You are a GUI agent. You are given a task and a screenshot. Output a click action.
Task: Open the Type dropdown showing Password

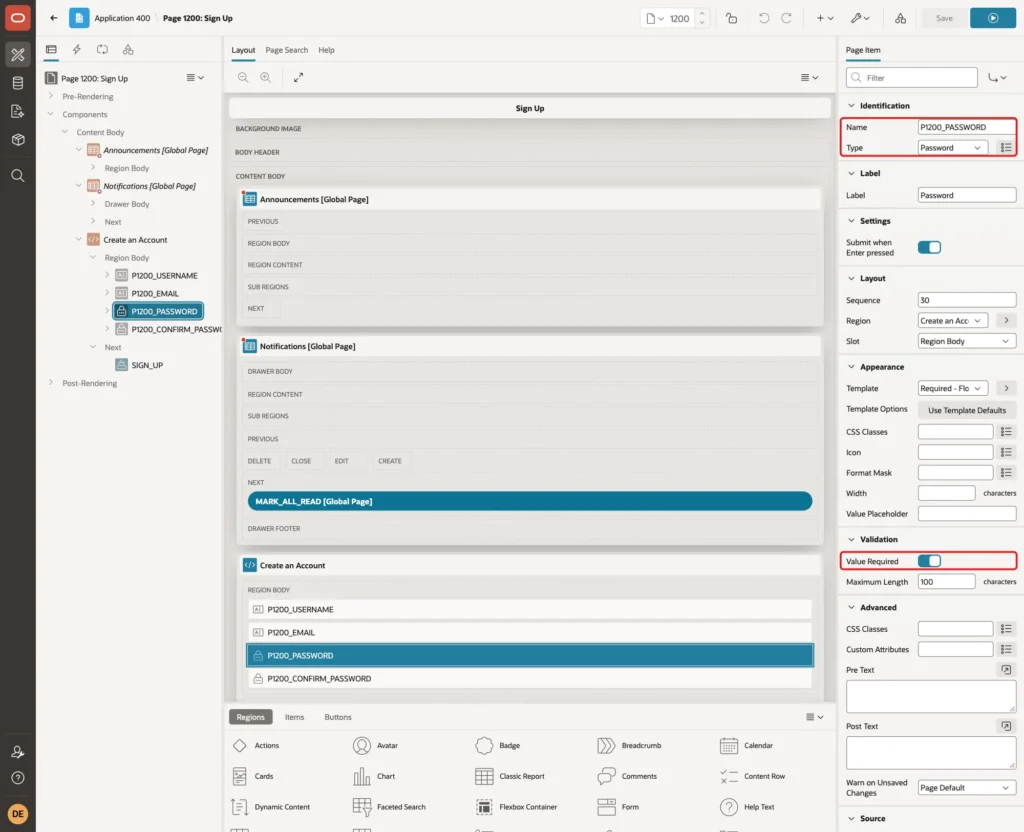coord(953,148)
